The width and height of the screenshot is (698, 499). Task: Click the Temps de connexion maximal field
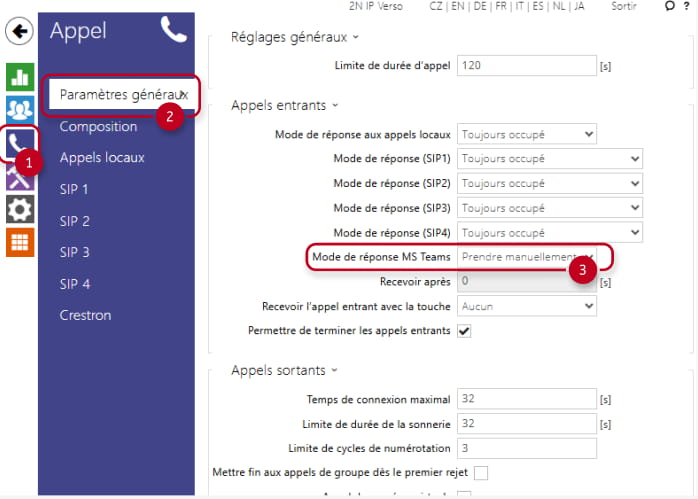tap(527, 399)
